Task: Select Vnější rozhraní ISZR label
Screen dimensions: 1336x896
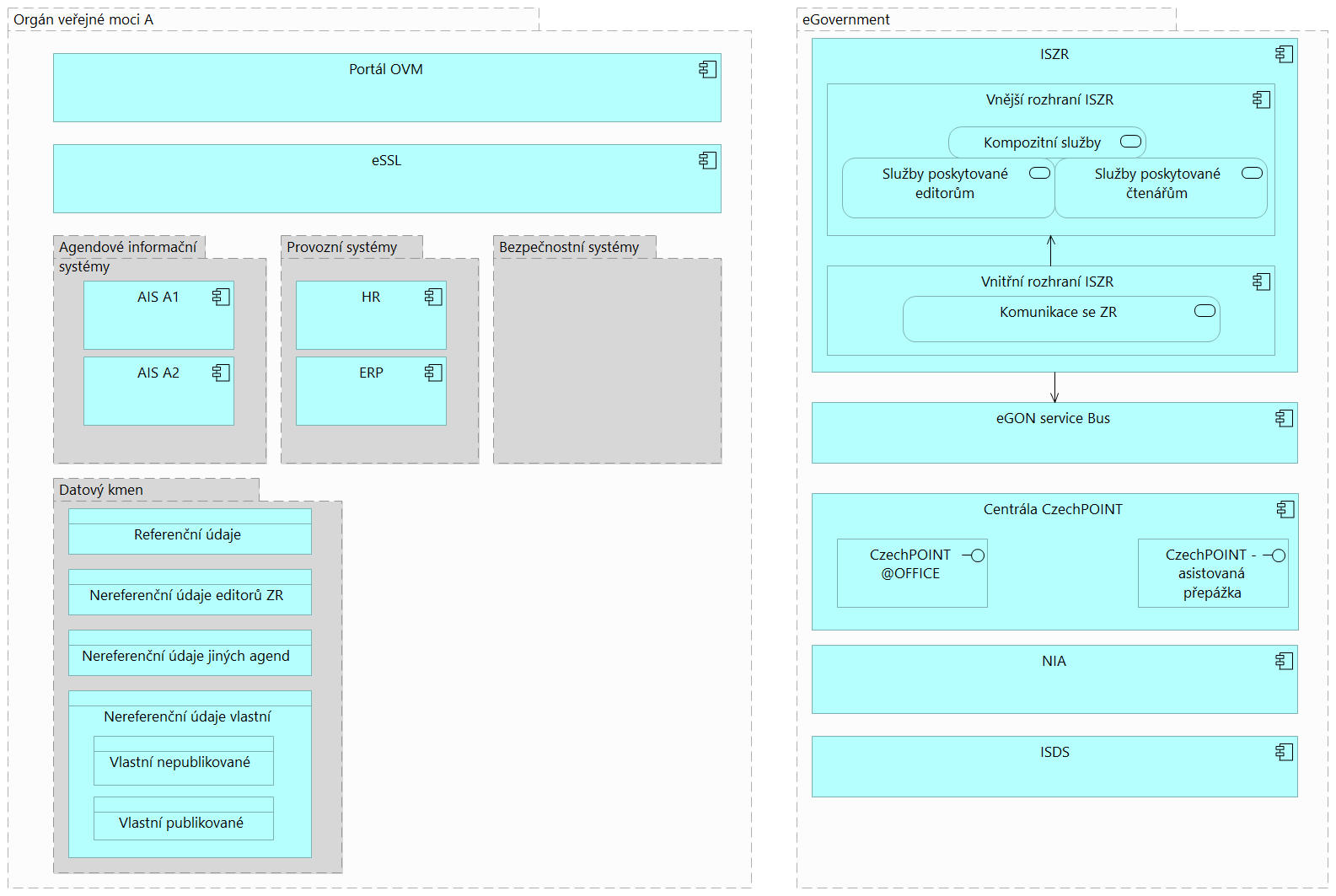Action: click(x=1049, y=99)
